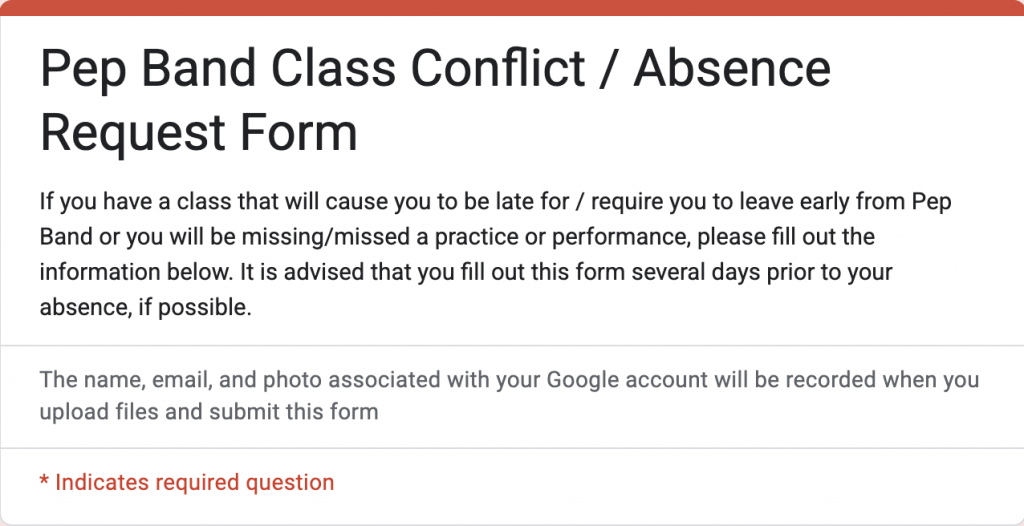Screen dimensions: 1024x526
Task: Click the "Indicates required question" text
Action: point(194,483)
